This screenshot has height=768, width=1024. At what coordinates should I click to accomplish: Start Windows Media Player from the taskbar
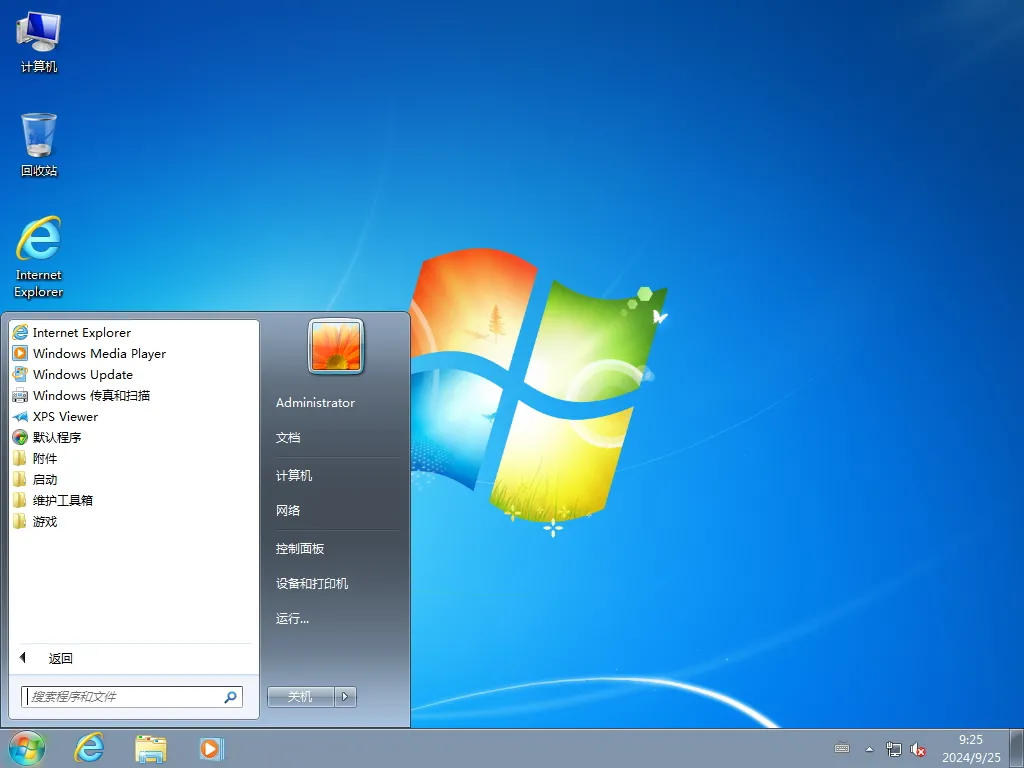[211, 748]
